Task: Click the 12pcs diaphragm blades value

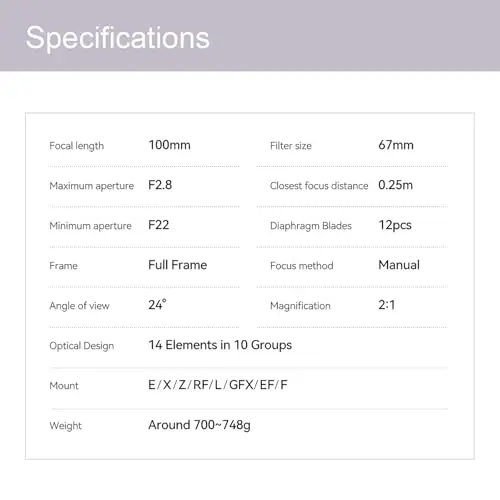Action: (x=395, y=226)
